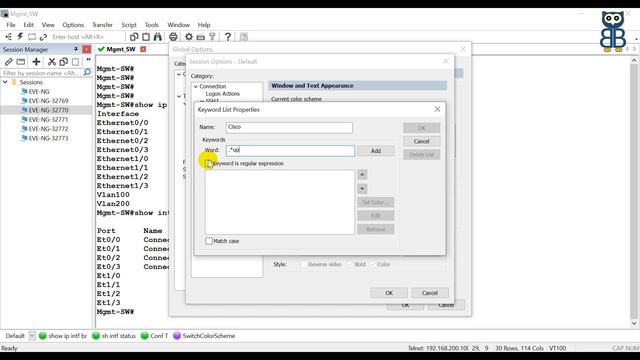The height and width of the screenshot is (360, 640).
Task: Click the terminal scrollbar's down arrow
Action: (634, 323)
